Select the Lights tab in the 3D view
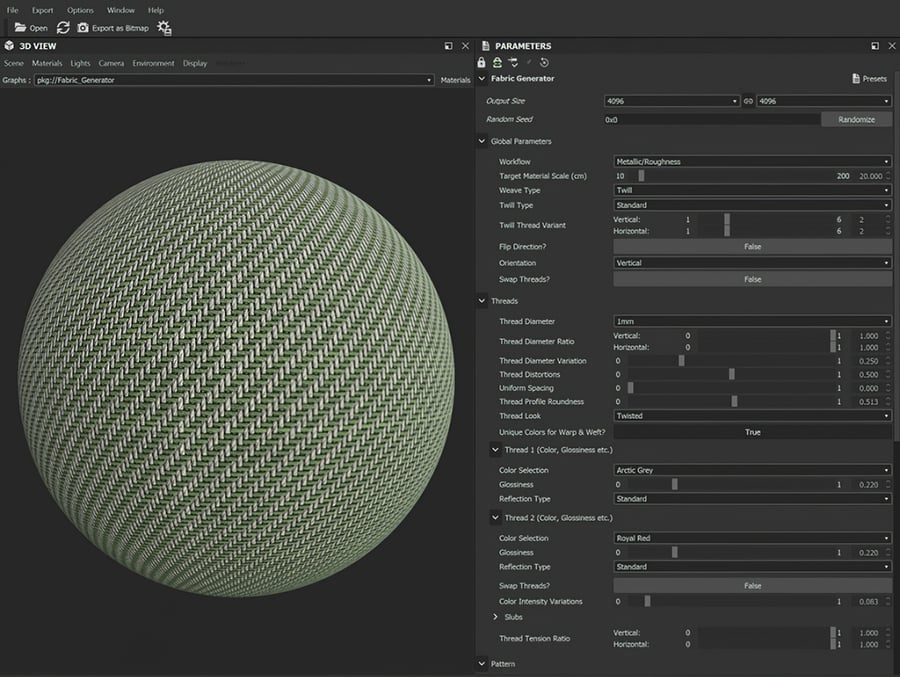This screenshot has height=677, width=900. (x=79, y=62)
